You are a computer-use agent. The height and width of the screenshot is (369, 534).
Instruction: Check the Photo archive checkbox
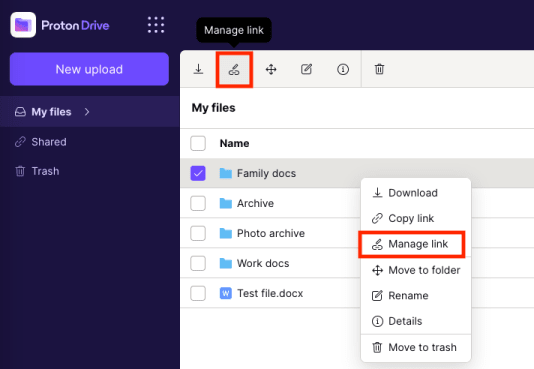(x=198, y=233)
